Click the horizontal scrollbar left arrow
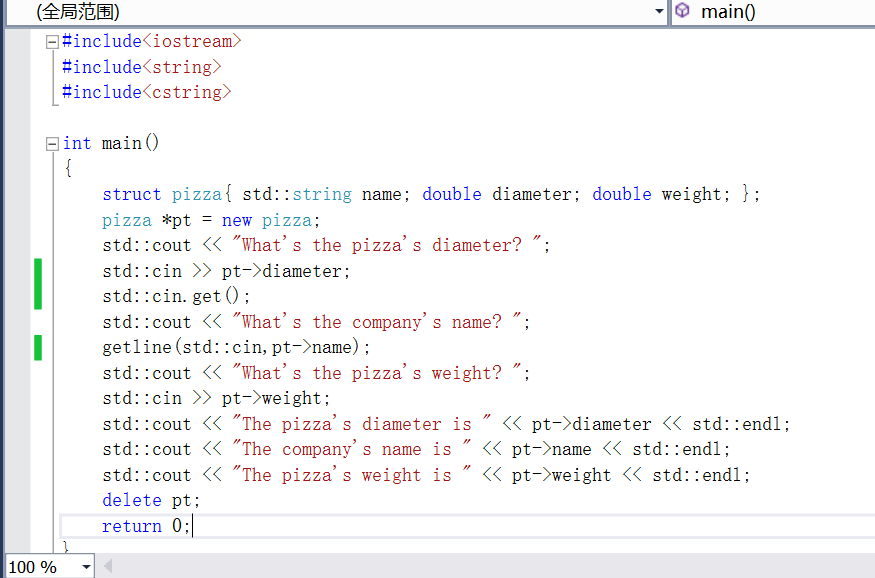 (108, 567)
